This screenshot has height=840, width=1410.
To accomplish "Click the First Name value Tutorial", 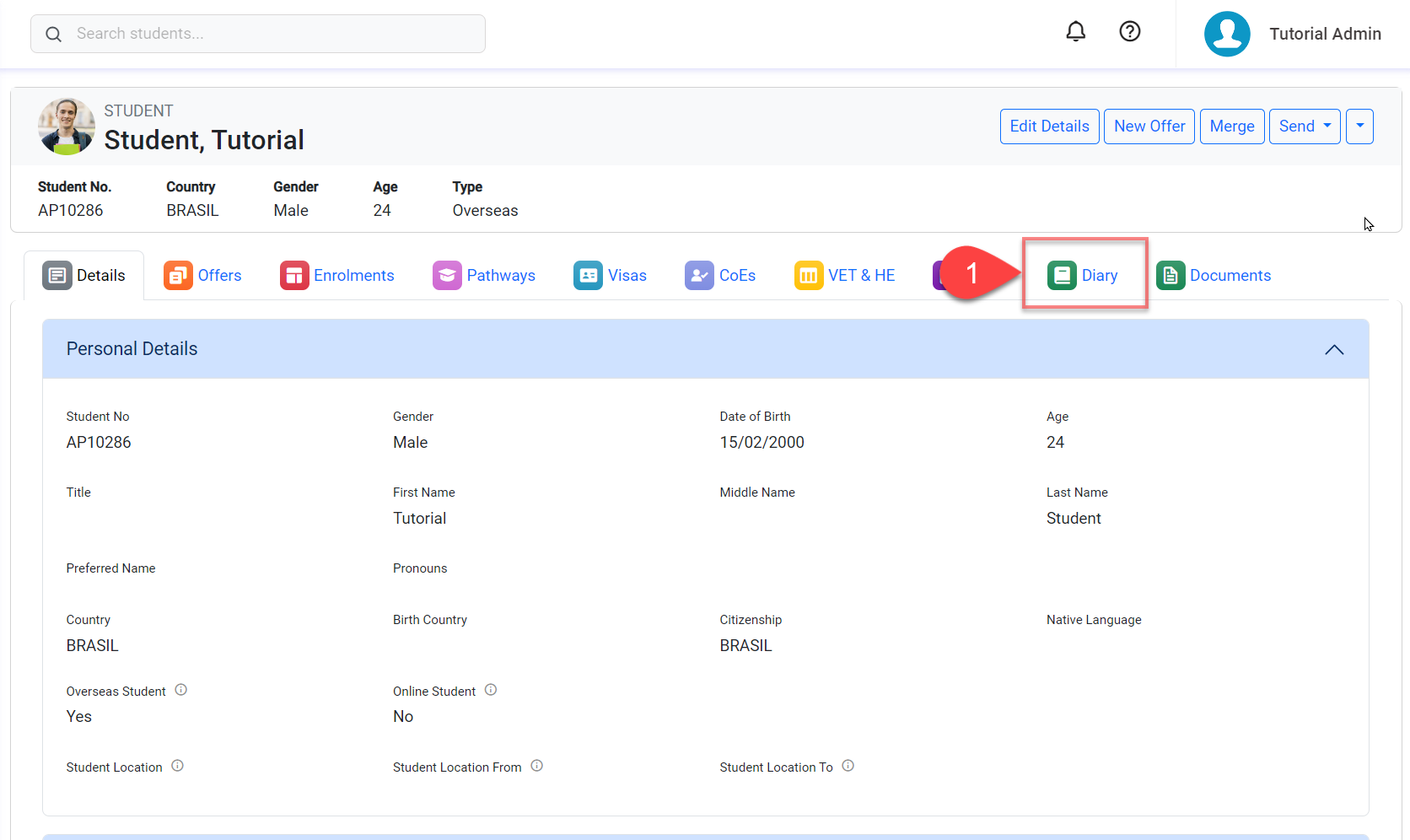I will (x=420, y=518).
